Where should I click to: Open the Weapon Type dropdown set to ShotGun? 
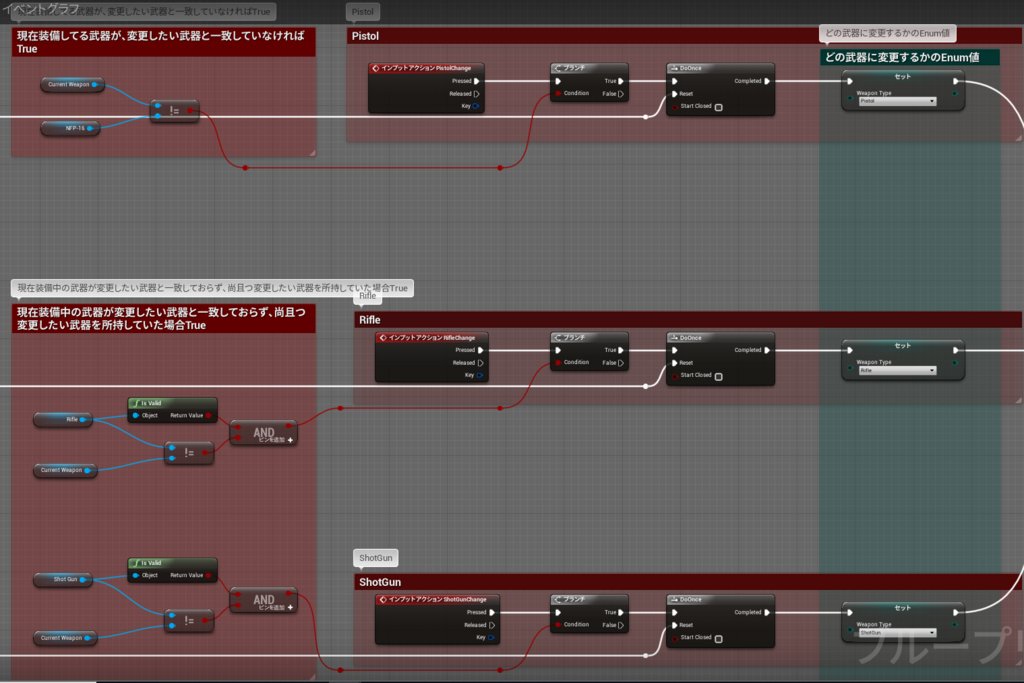coord(897,633)
